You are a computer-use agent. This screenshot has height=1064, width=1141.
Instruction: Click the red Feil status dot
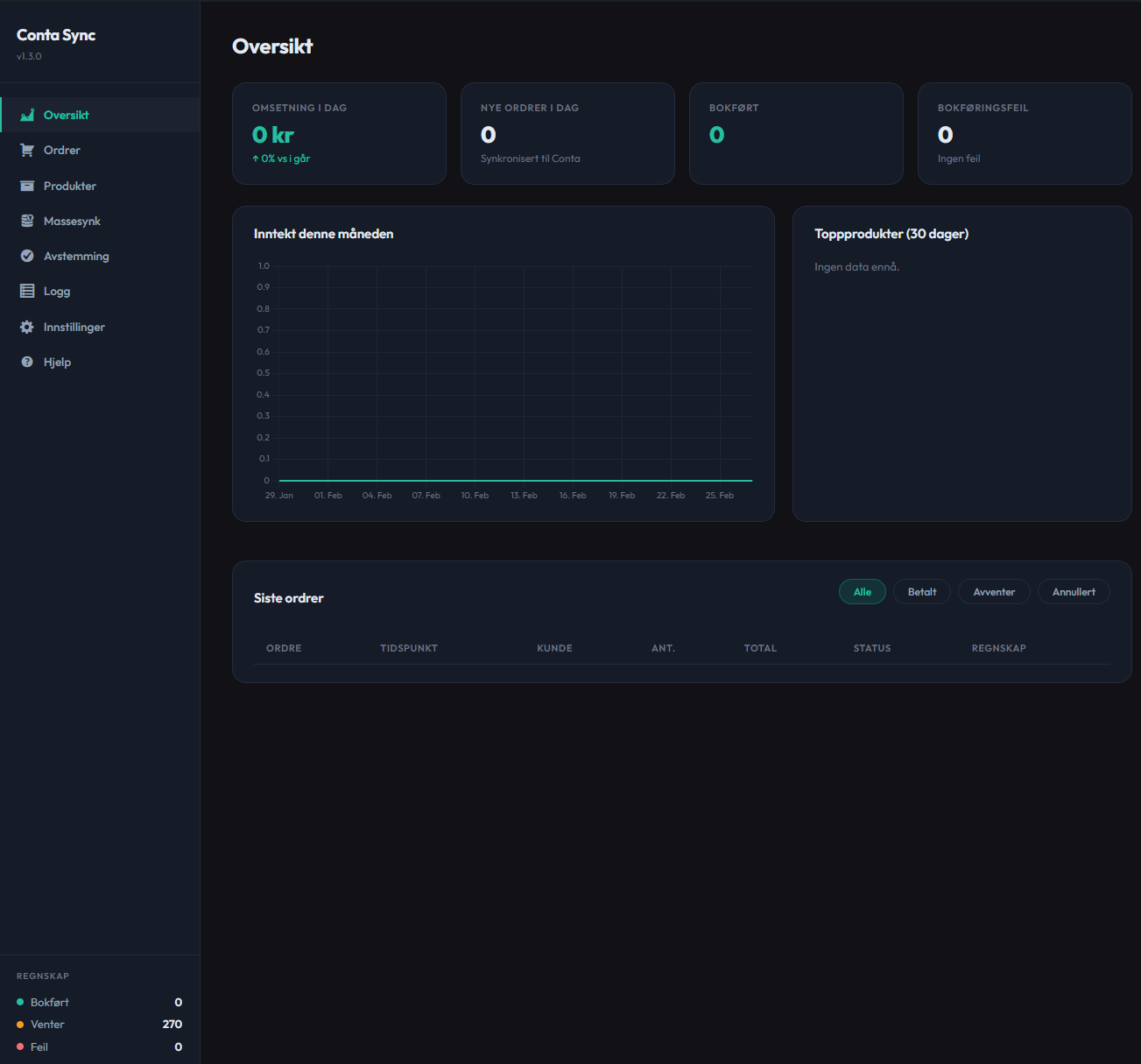[20, 1047]
